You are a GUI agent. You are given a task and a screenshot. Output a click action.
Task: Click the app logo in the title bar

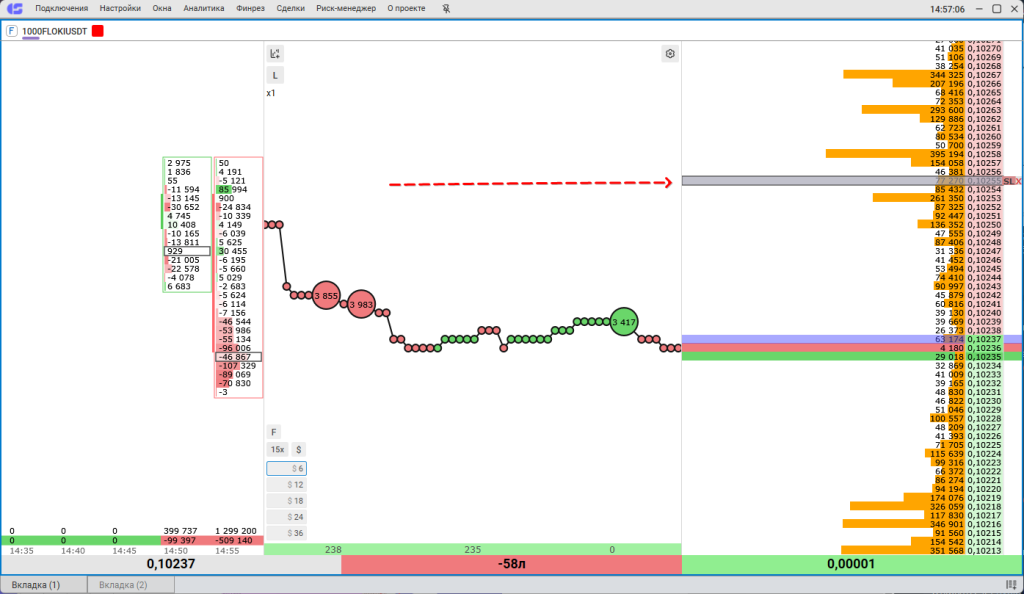point(15,8)
